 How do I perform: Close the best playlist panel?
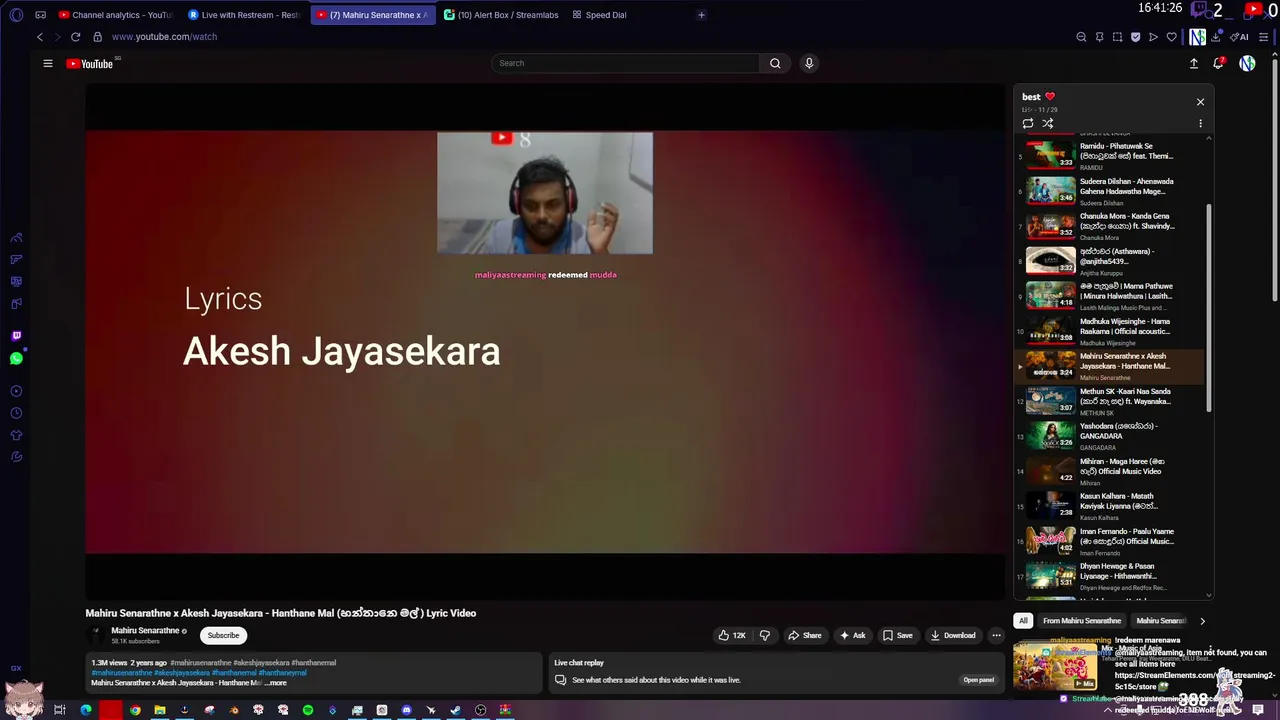click(x=1200, y=102)
